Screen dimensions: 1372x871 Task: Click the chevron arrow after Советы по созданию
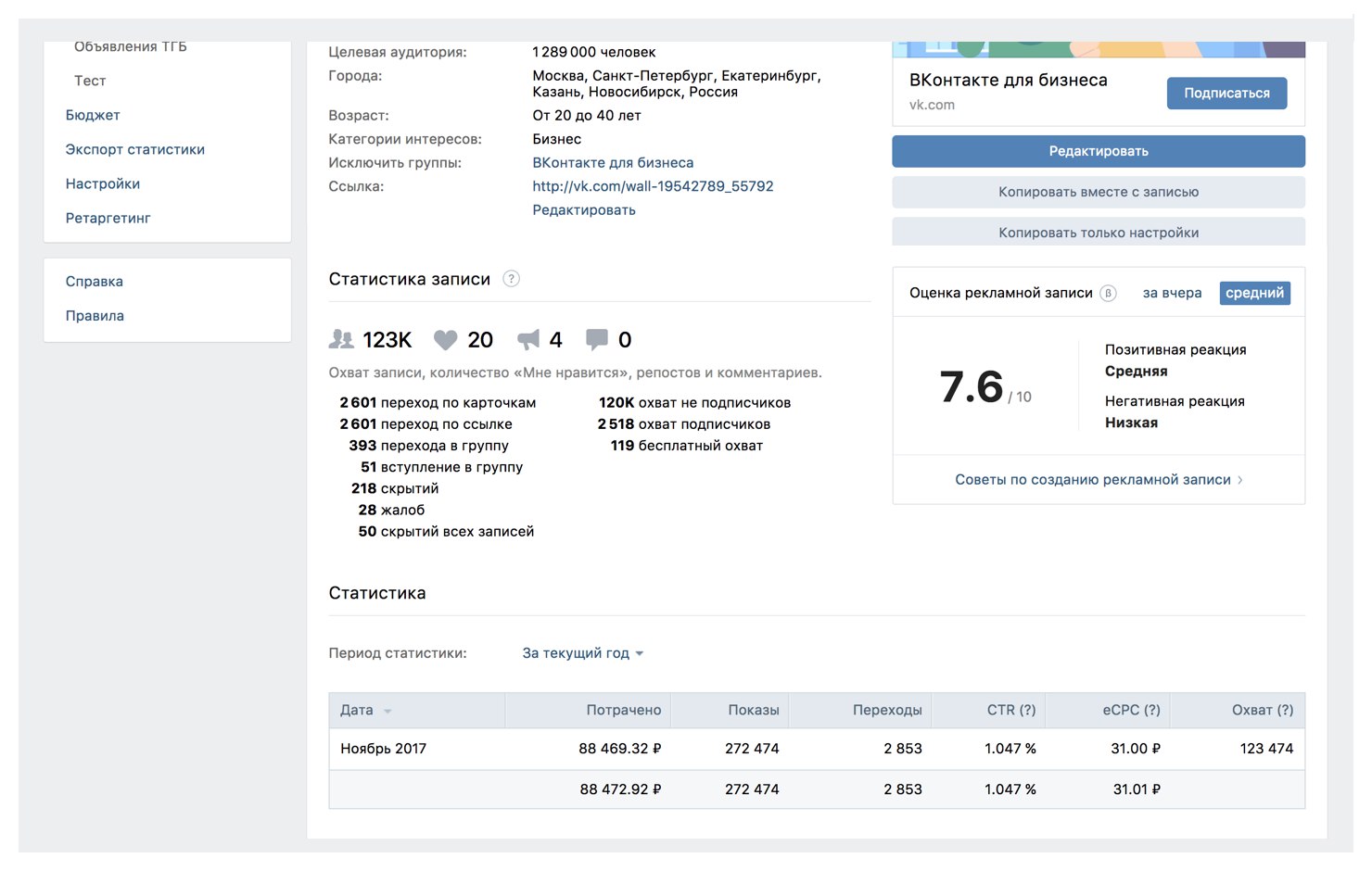click(x=1240, y=480)
